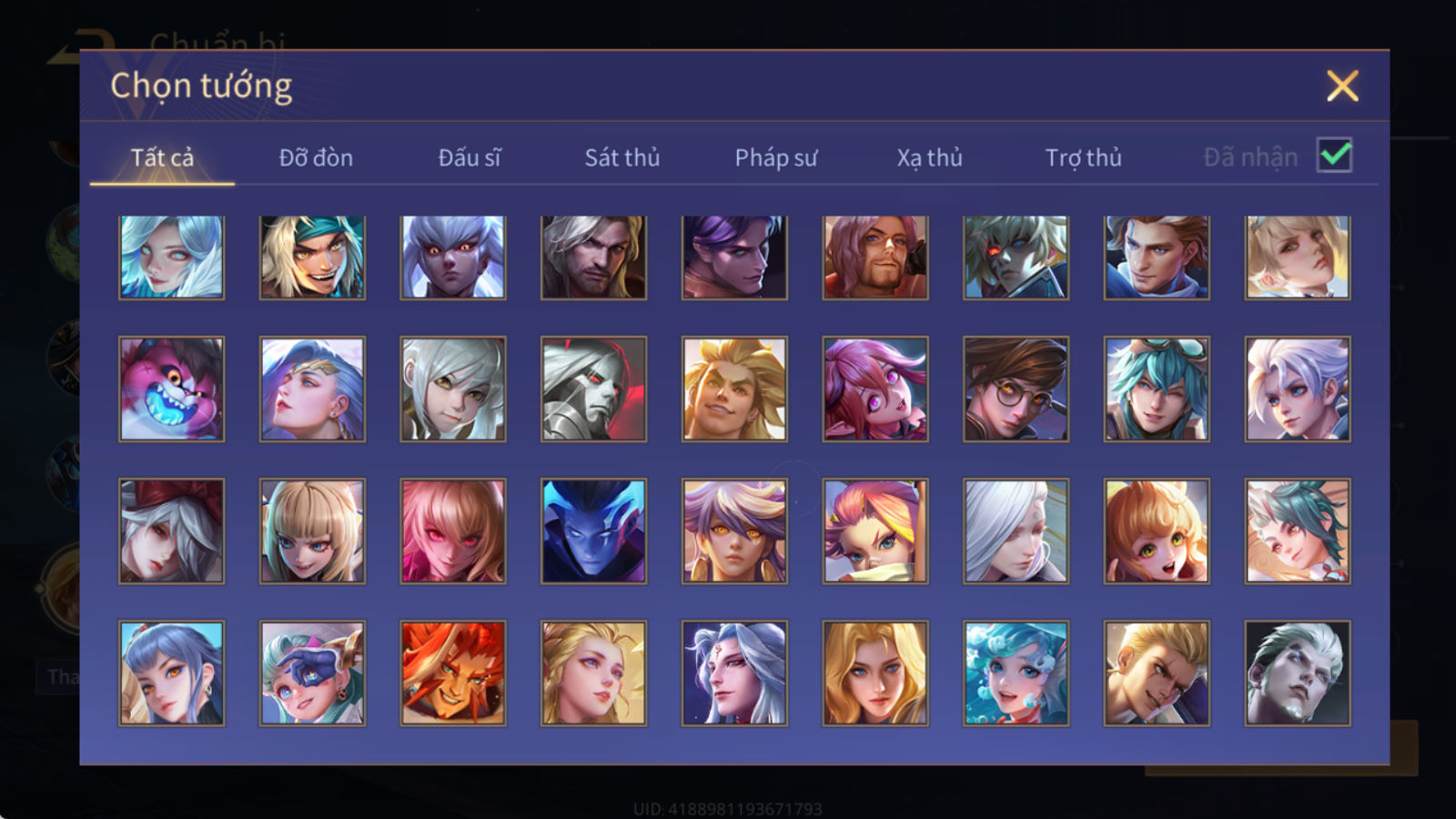Show the Sát thủ heroes tab
The width and height of the screenshot is (1456, 819).
pyautogui.click(x=622, y=157)
